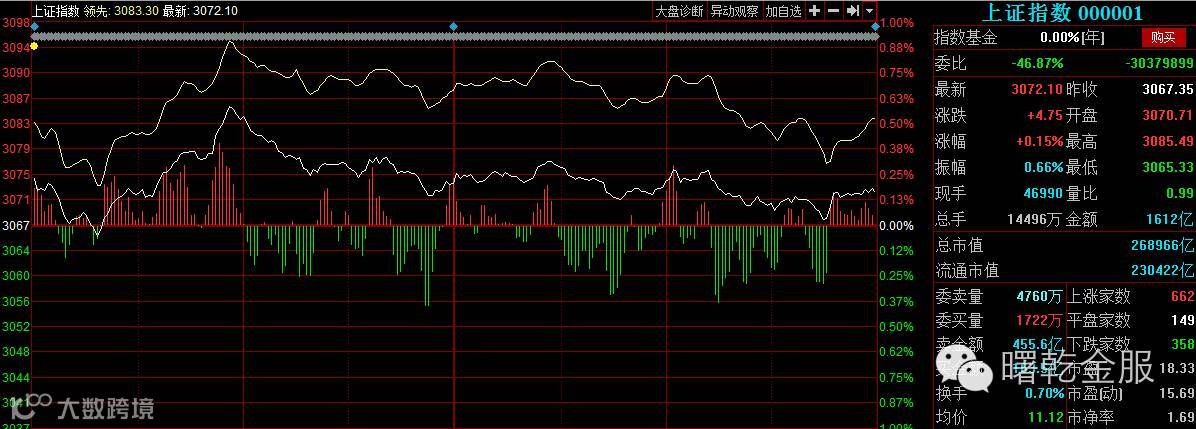Click the 指数基金 label
Screen dimensions: 1196x429
click(x=966, y=37)
